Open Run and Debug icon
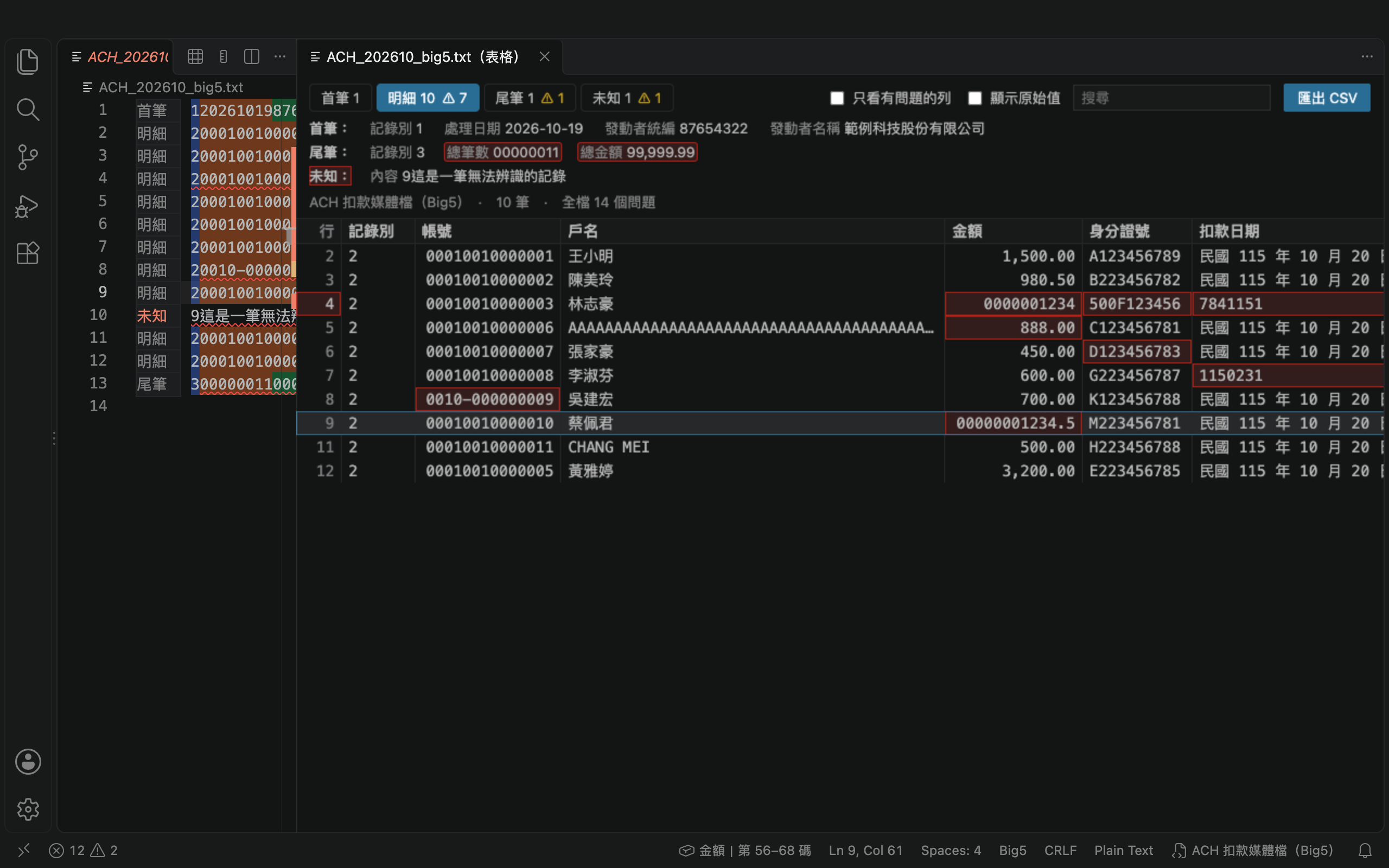Viewport: 1389px width, 868px height. (28, 206)
